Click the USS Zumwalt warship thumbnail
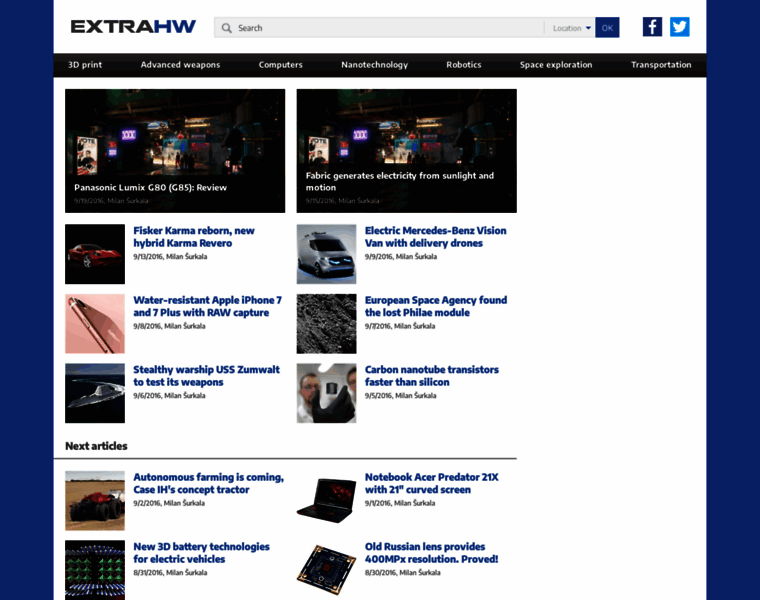The width and height of the screenshot is (760, 600). click(x=95, y=393)
